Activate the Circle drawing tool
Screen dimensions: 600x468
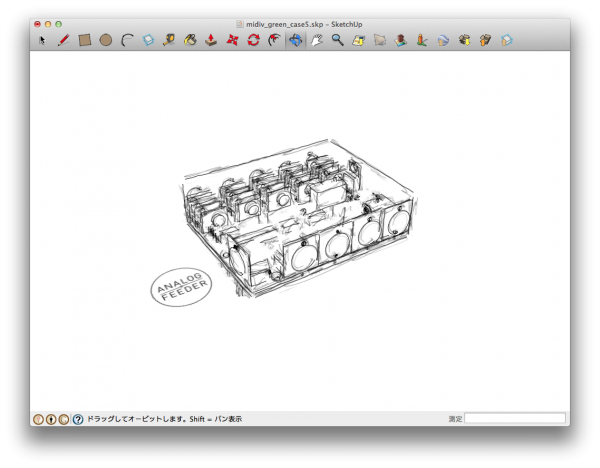click(106, 41)
